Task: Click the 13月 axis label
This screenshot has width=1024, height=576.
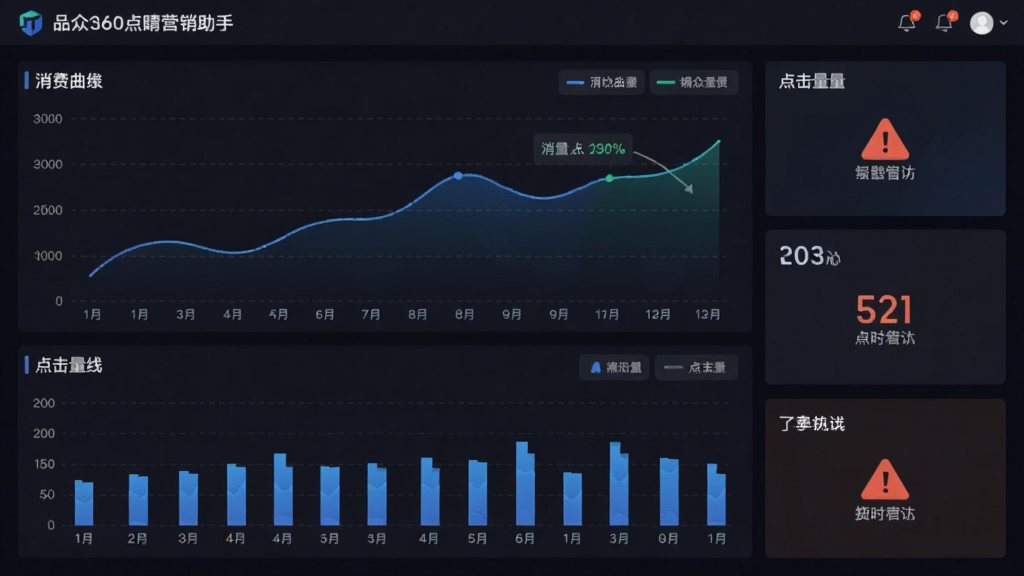Action: click(x=708, y=315)
